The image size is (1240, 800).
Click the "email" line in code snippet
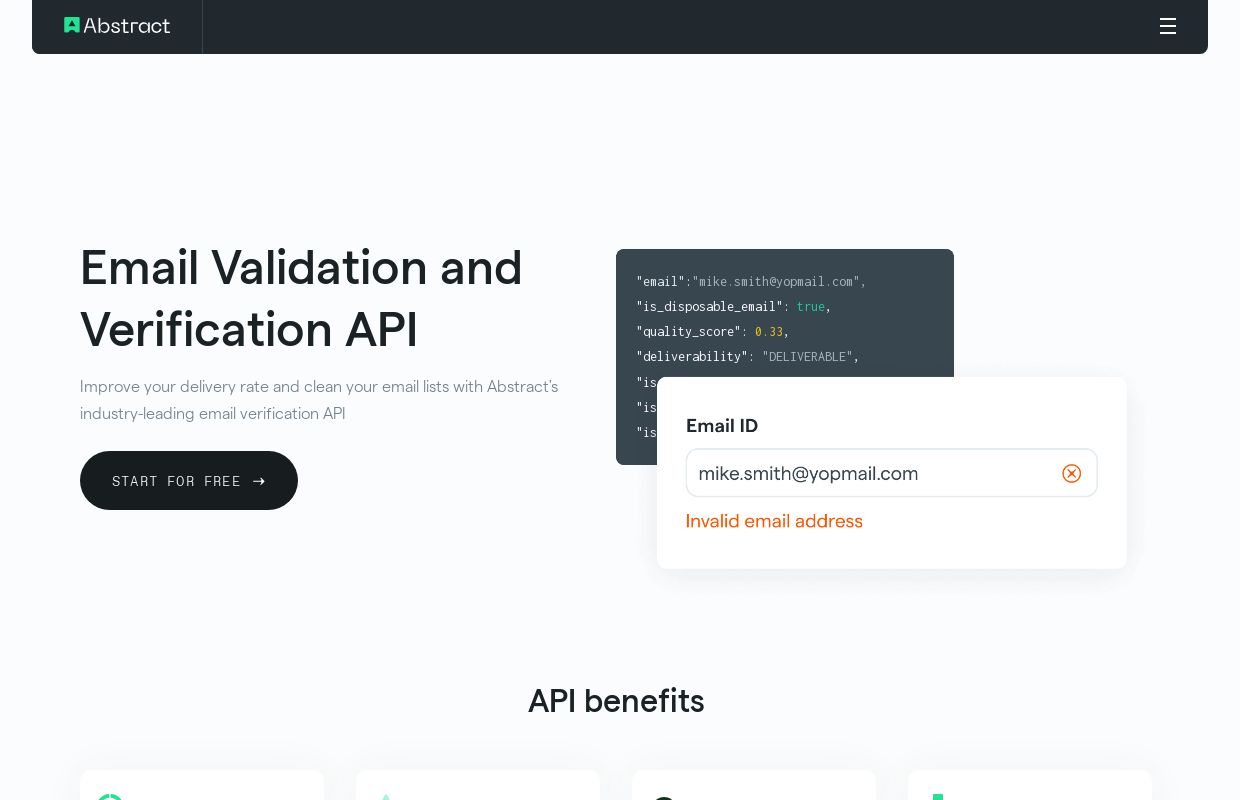751,282
